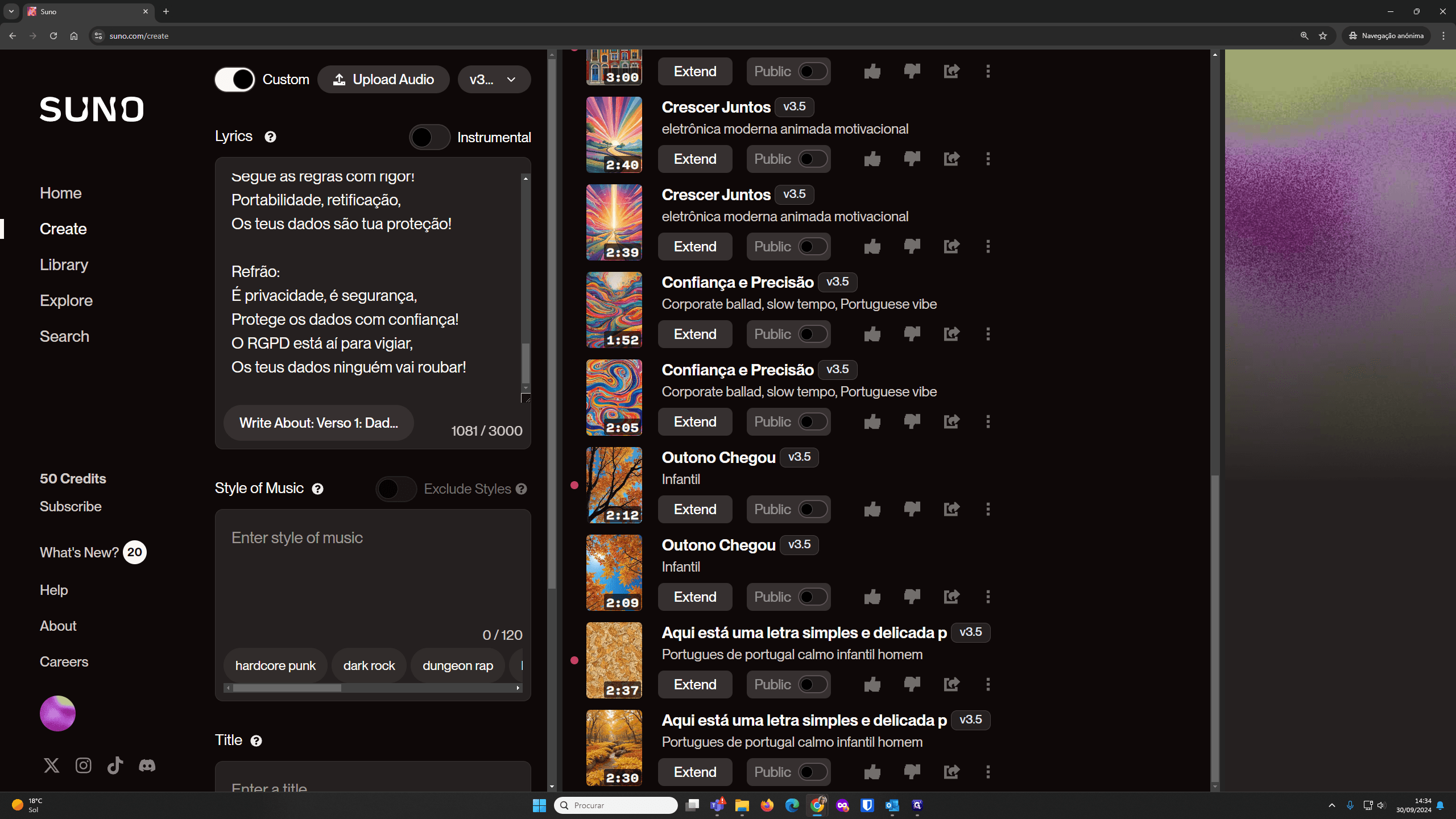
Task: Like the 2:40 Crescer Juntos song
Action: coord(872,159)
